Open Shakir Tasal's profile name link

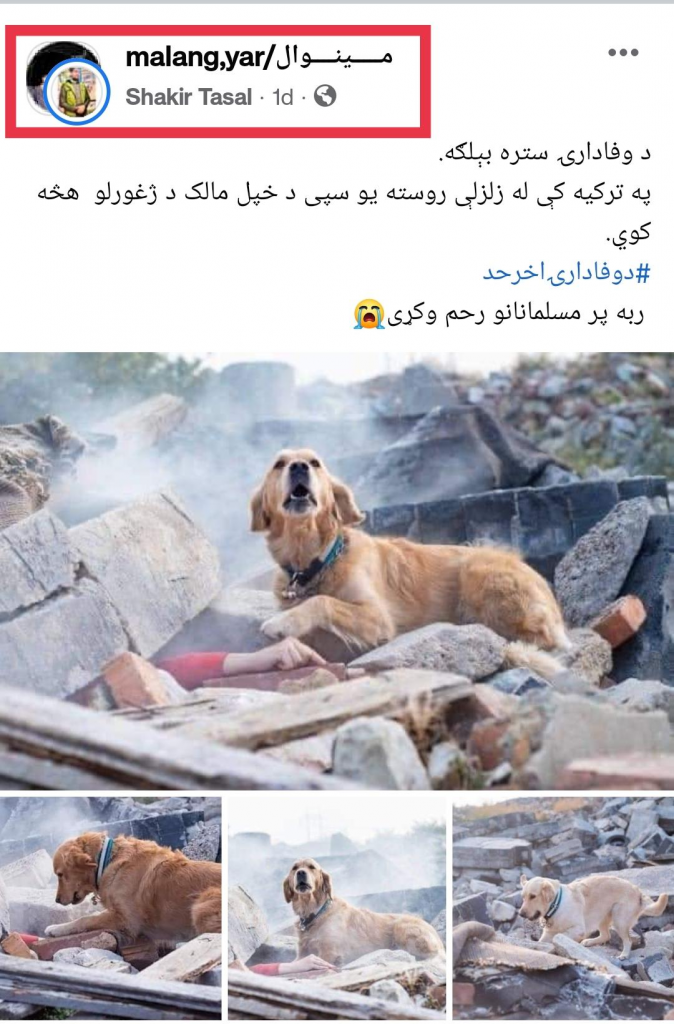click(x=188, y=97)
